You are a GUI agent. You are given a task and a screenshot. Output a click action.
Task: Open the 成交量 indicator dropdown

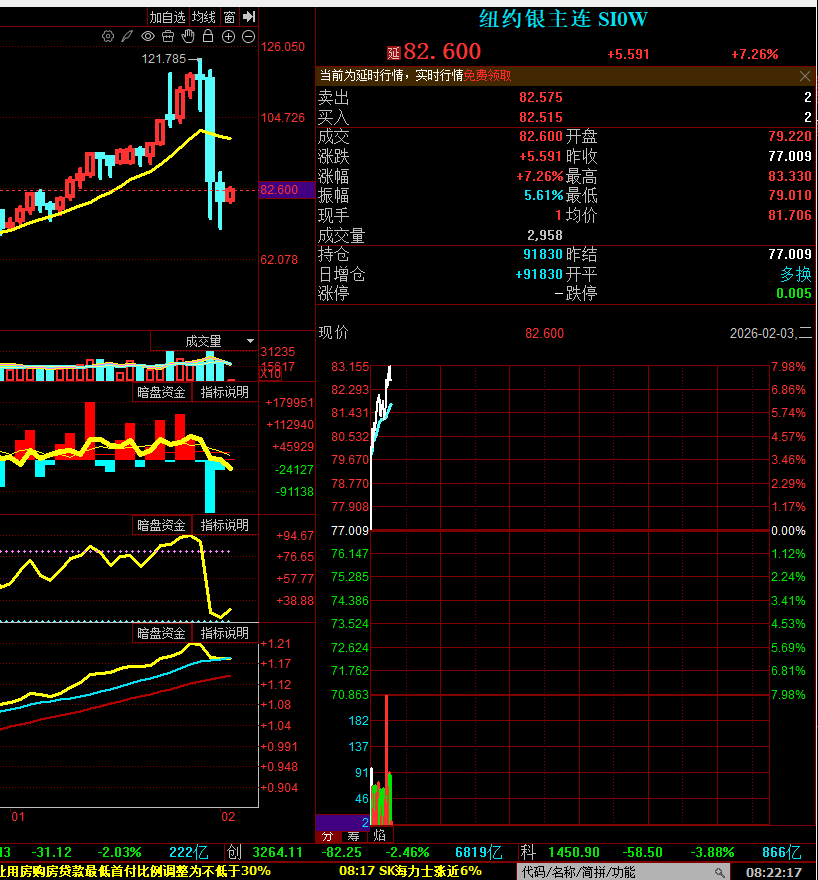click(x=250, y=341)
